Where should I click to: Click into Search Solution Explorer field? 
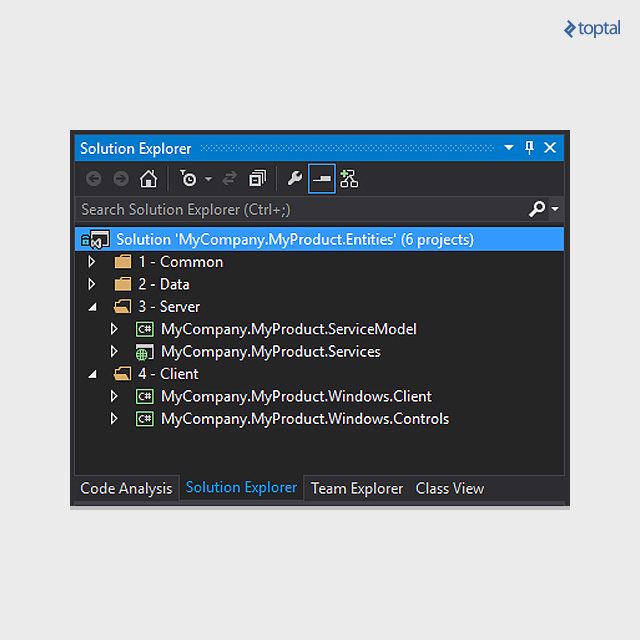[x=300, y=209]
